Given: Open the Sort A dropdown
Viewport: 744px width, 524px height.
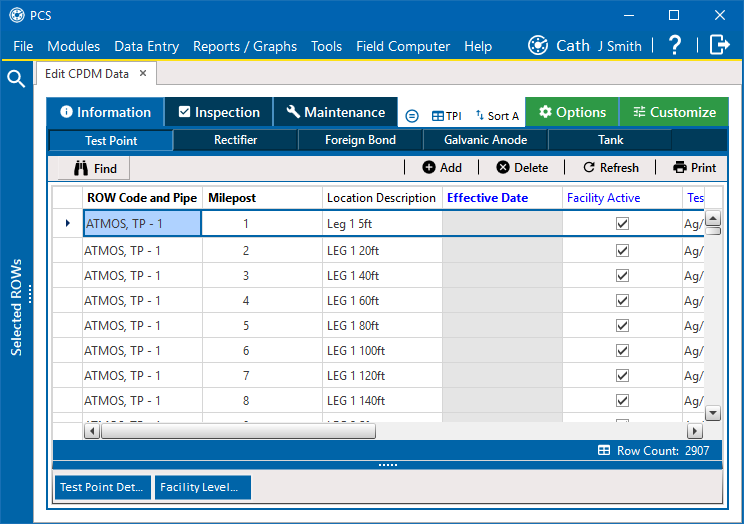Looking at the screenshot, I should 497,115.
